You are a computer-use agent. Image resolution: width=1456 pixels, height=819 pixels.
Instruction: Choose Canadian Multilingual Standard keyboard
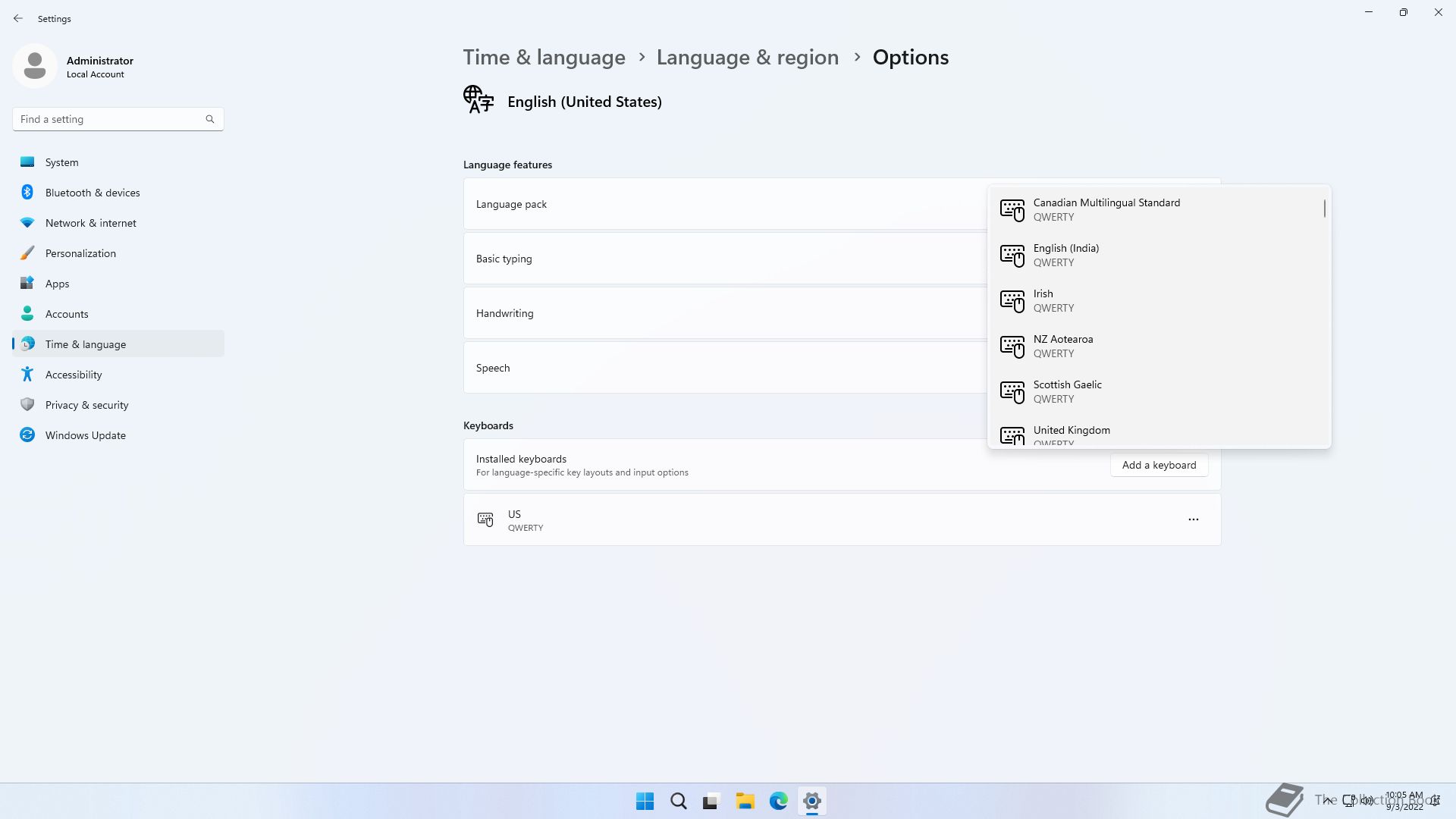[x=1106, y=209]
